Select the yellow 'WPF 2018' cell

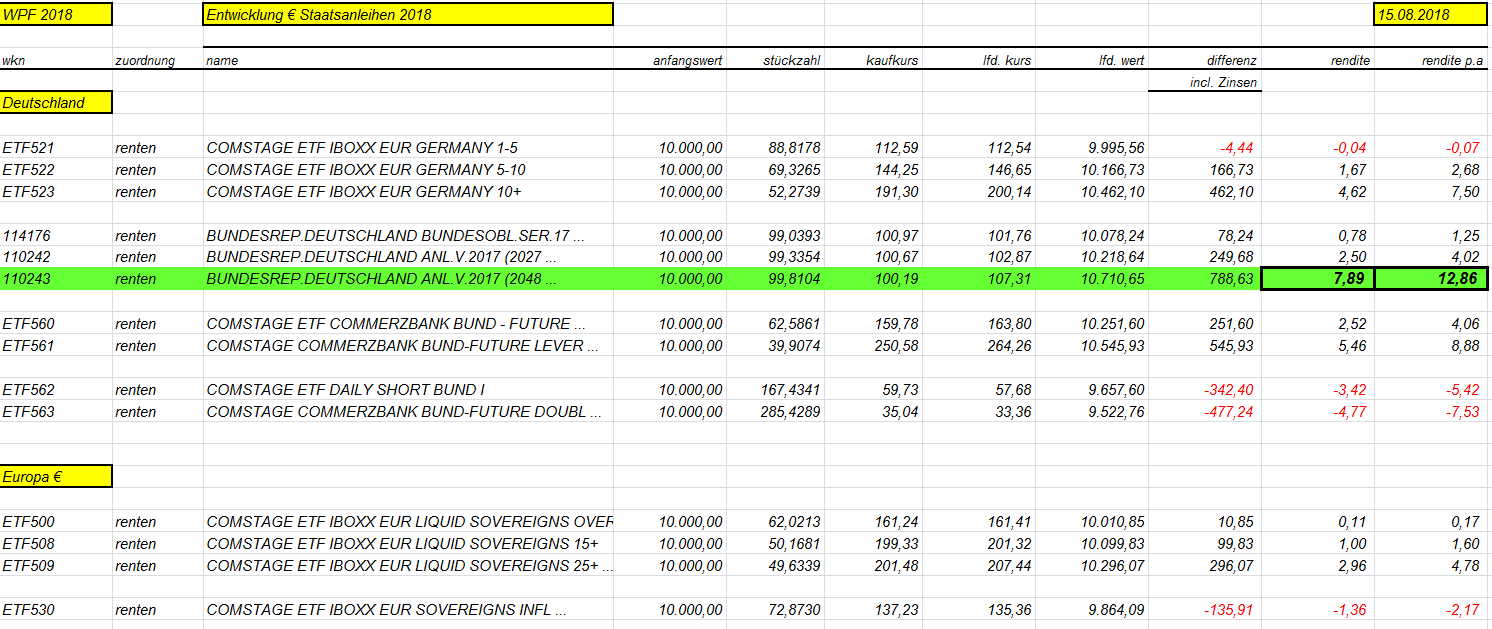coord(56,15)
